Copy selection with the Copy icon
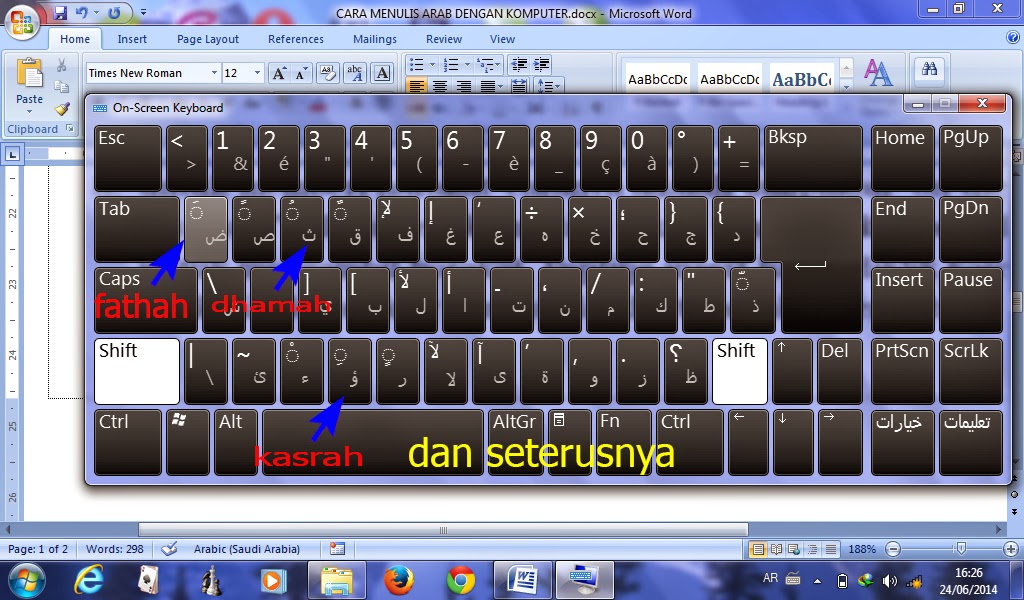Viewport: 1024px width, 600px height. 61,87
